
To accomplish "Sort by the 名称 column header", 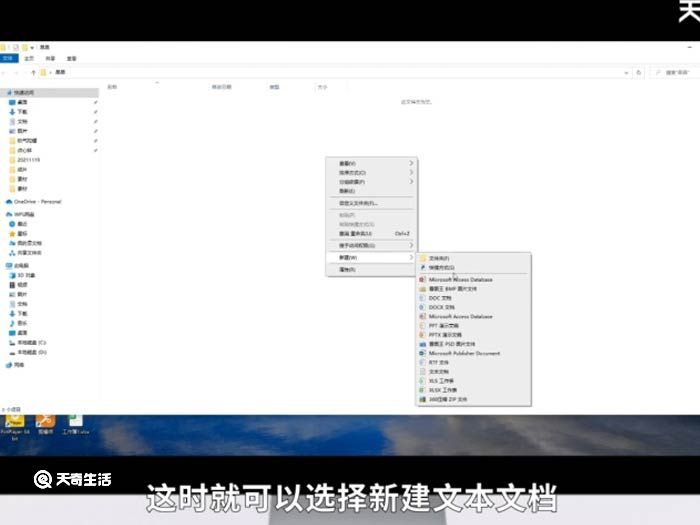I will coord(112,87).
